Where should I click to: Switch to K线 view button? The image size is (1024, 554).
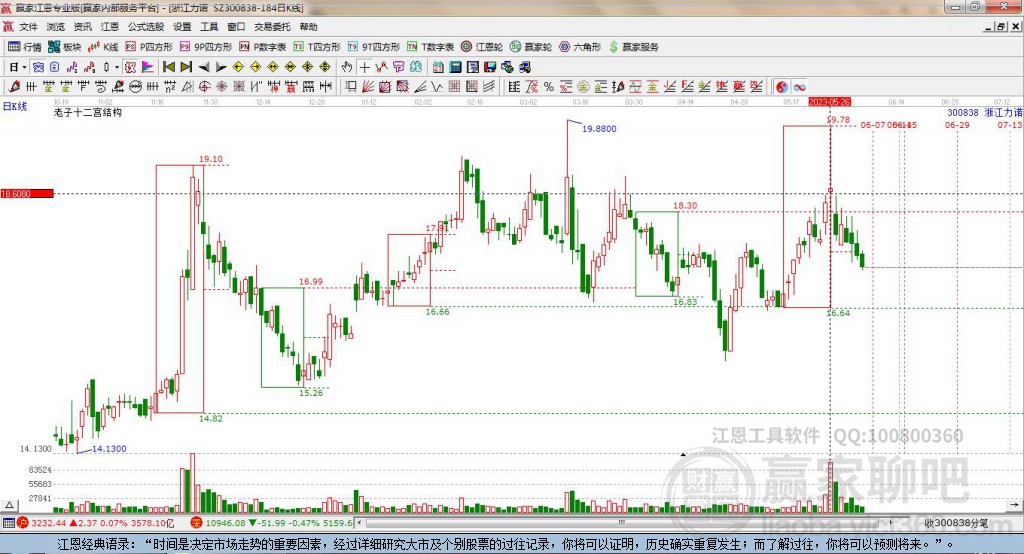[x=103, y=47]
